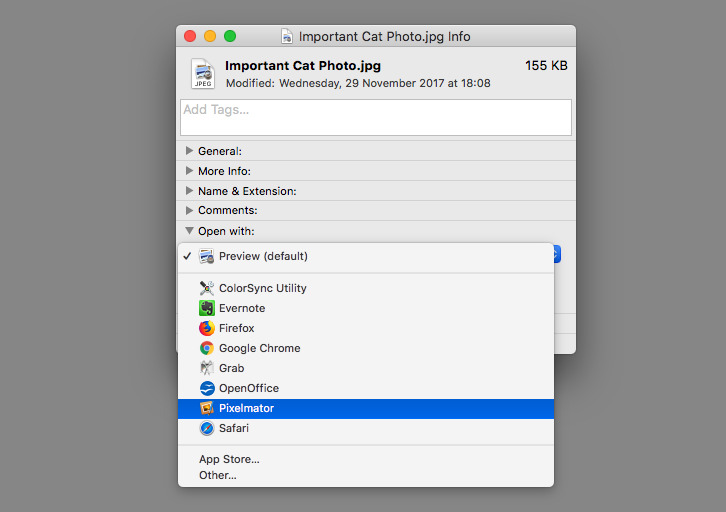This screenshot has height=512, width=726.
Task: Click the OpenOffice icon
Action: pyautogui.click(x=207, y=388)
